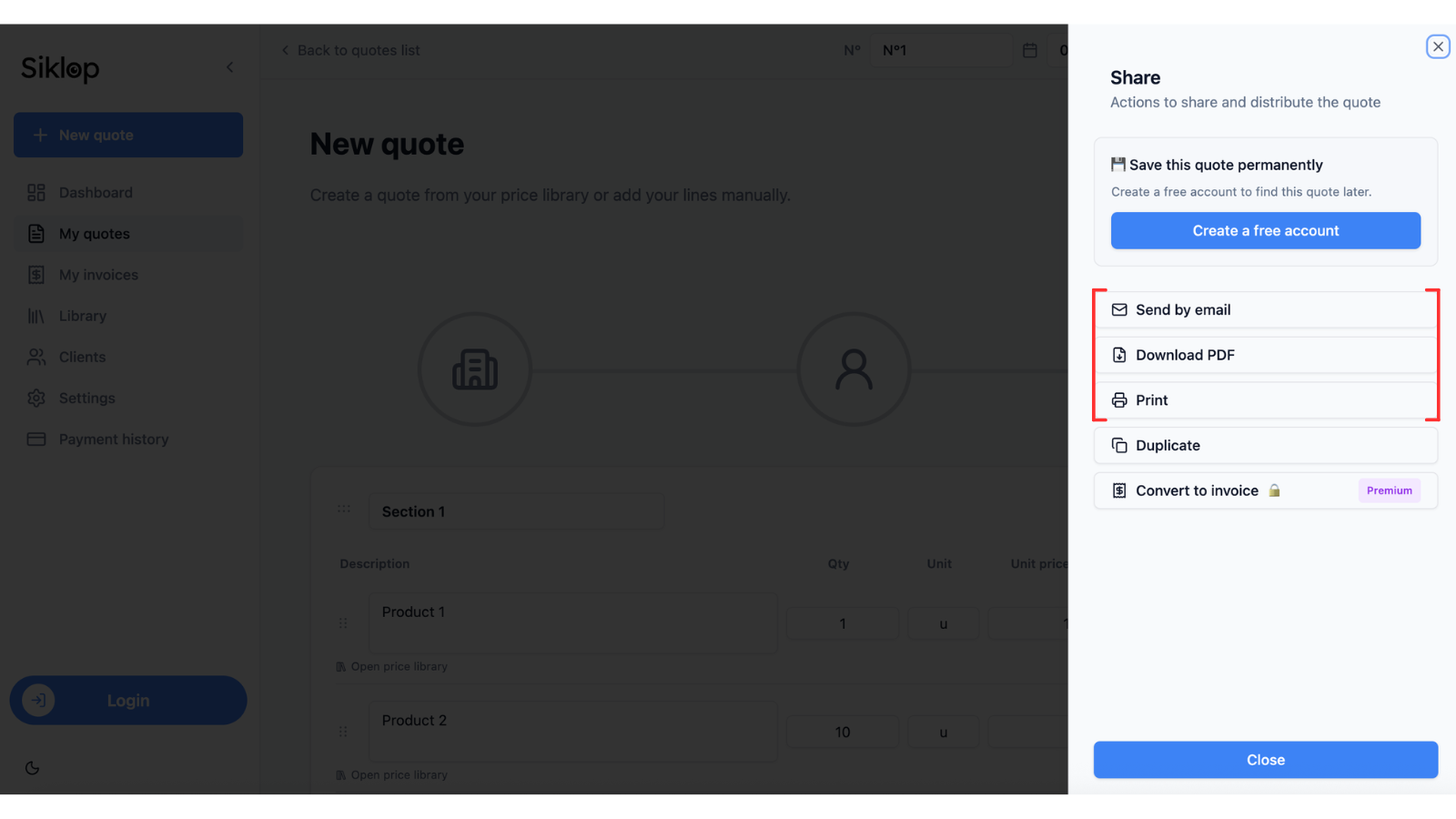This screenshot has width=1456, height=819.
Task: Go to My invoices
Action: (x=128, y=275)
